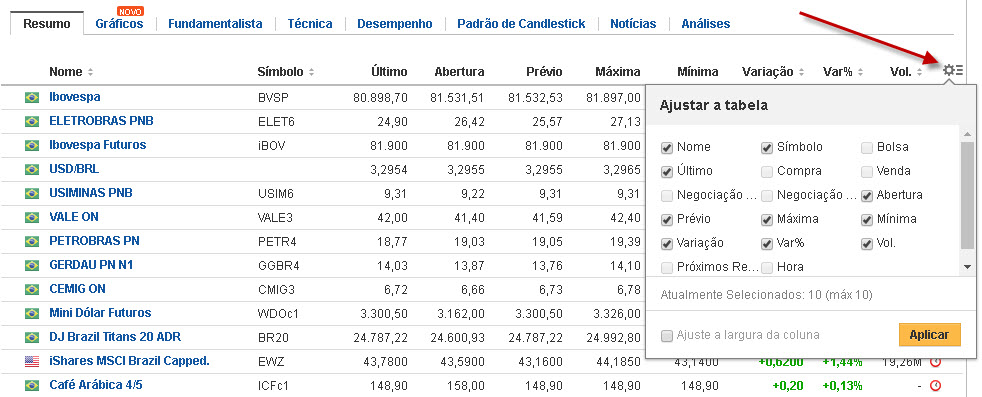Click the clock icon in Café Arábica row

[x=936, y=386]
